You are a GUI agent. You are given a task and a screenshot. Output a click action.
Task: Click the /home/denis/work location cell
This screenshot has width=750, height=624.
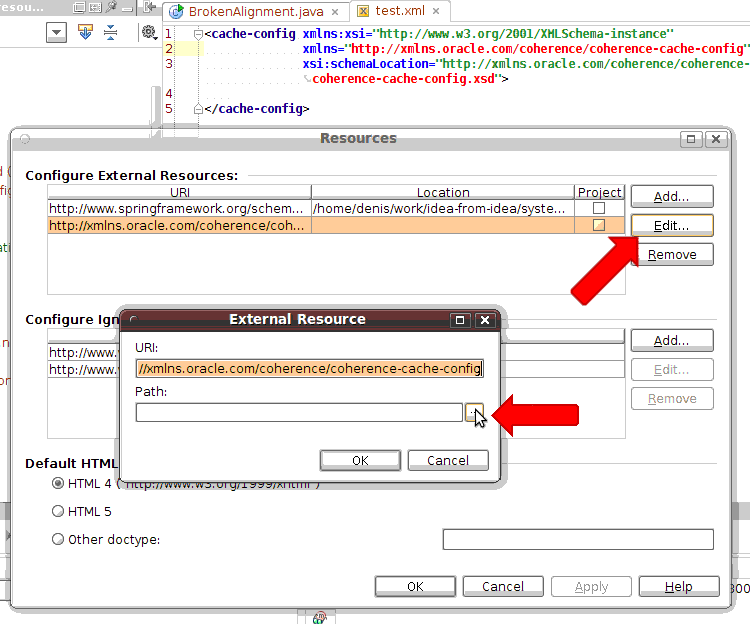point(442,208)
